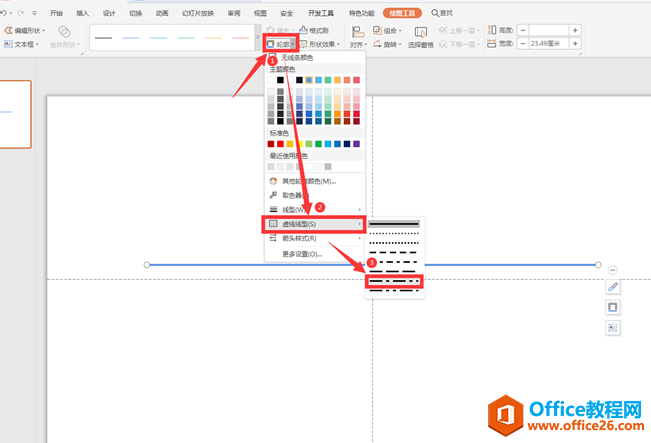Click the Redo arrow icon
Screen dimensions: 651x443
20,13
